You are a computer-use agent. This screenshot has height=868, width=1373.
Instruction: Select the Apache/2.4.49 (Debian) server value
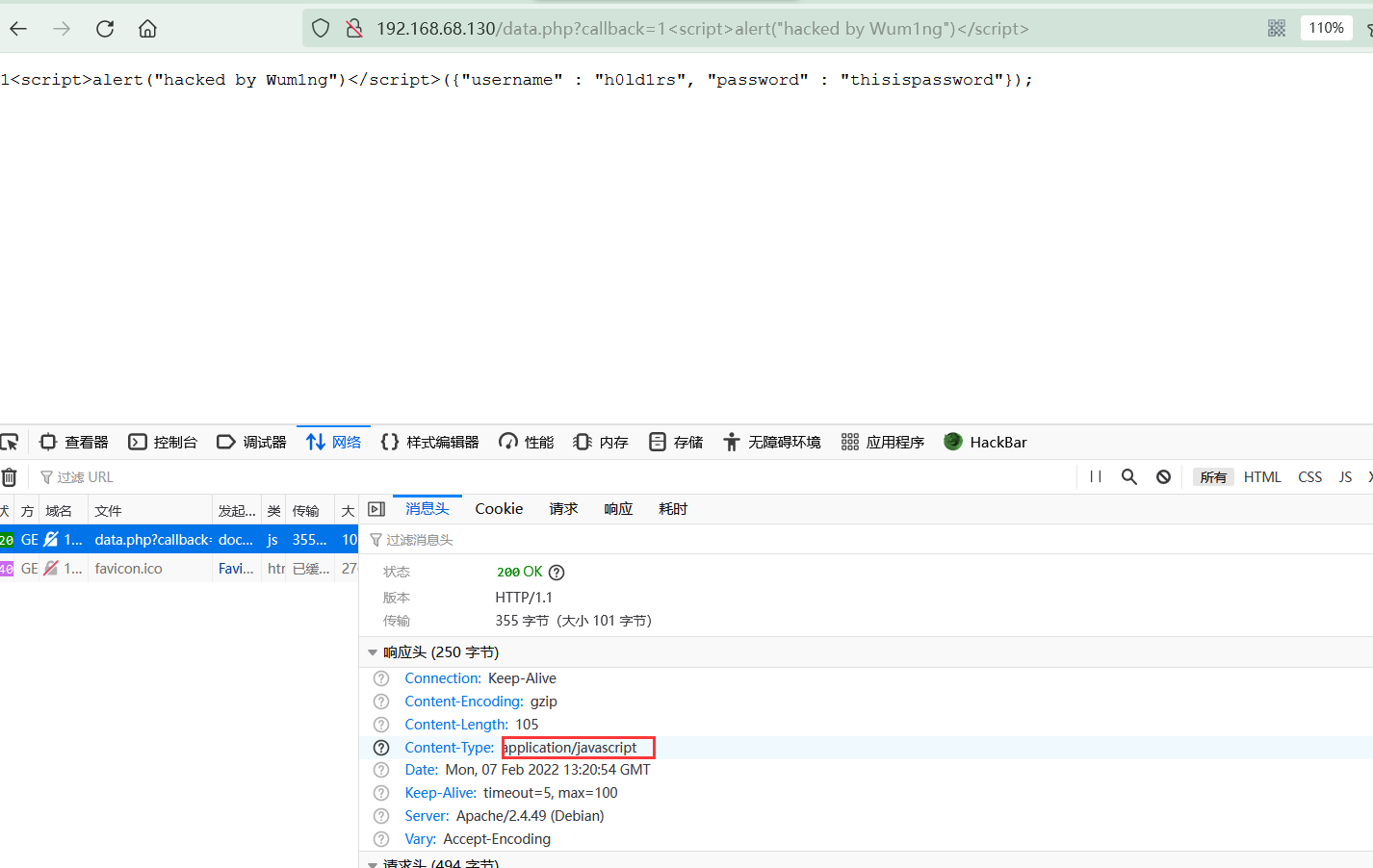531,816
